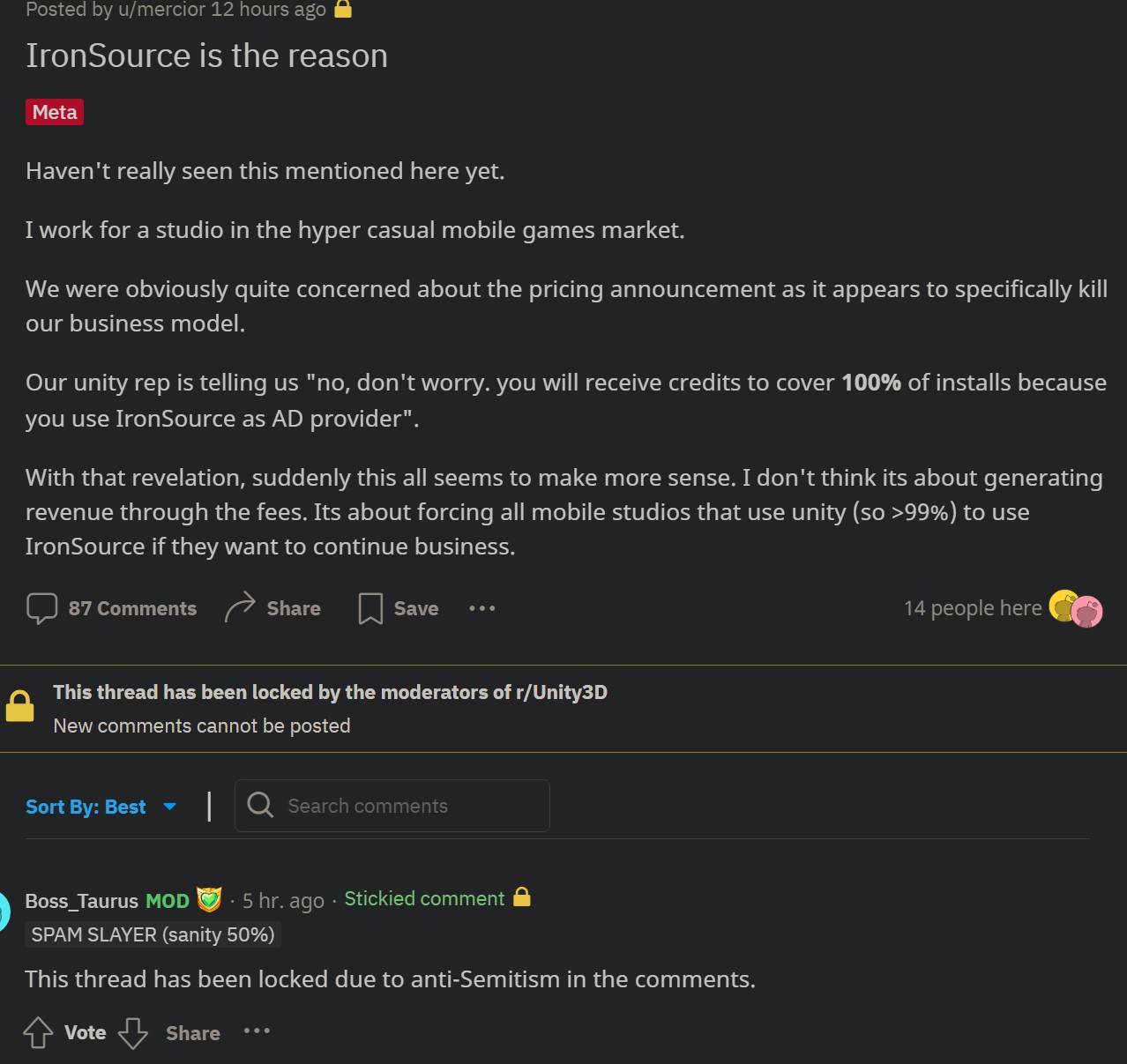Screen dimensions: 1127x1064
Task: Click the blue sort dropdown arrow
Action: [x=170, y=807]
